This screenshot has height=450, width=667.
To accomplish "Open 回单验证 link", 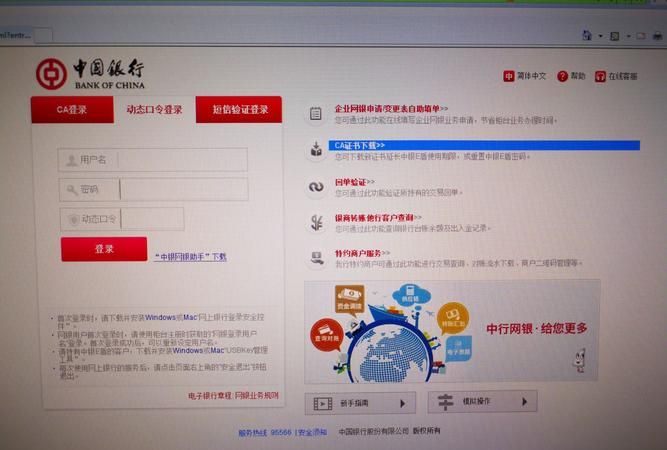I will [354, 182].
